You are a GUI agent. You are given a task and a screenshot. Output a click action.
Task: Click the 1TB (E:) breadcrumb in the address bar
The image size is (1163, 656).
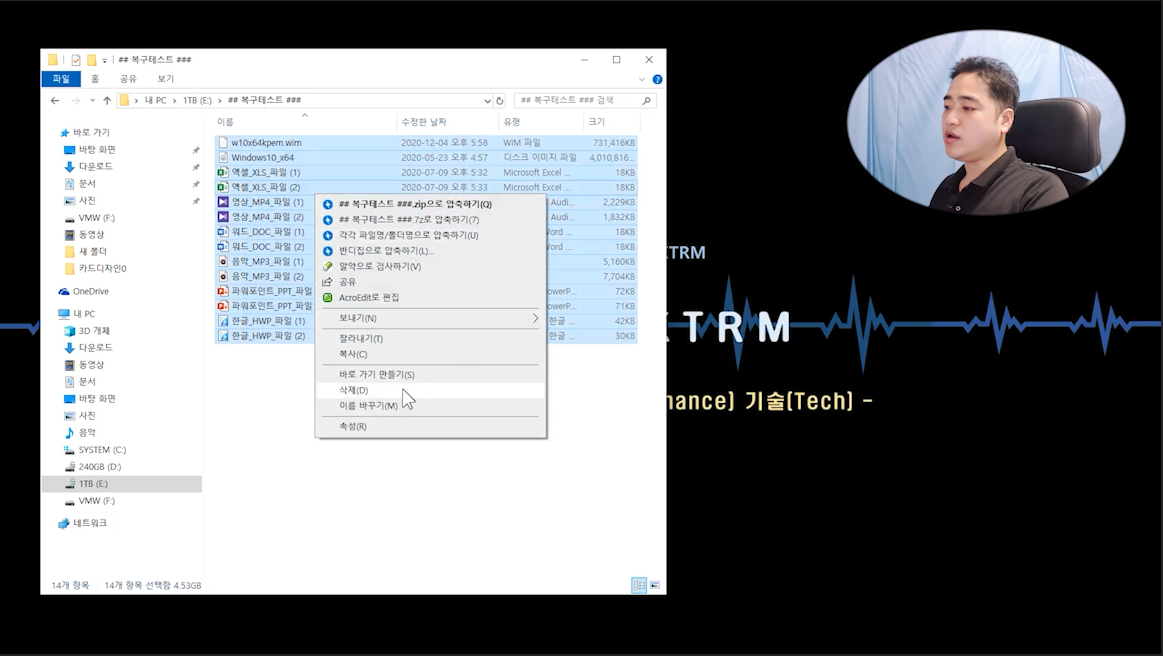click(197, 100)
